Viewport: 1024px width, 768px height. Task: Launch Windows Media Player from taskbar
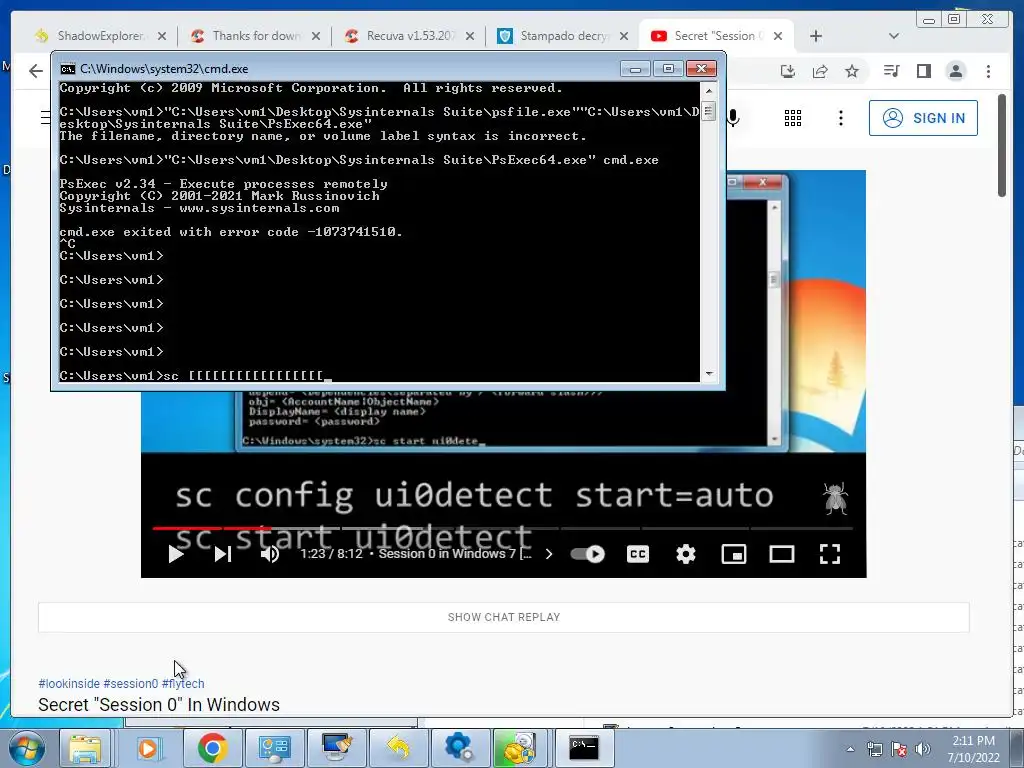(x=148, y=748)
